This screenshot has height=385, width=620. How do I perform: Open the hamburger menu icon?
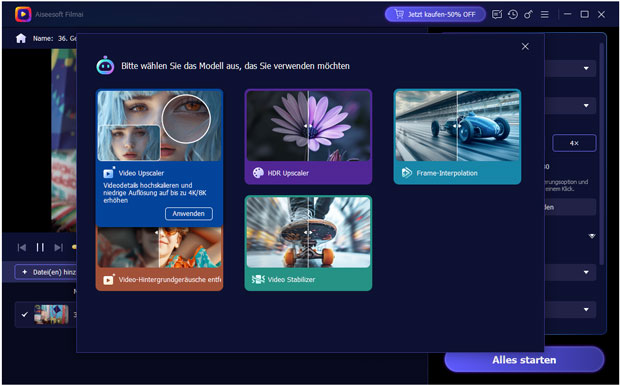point(545,15)
